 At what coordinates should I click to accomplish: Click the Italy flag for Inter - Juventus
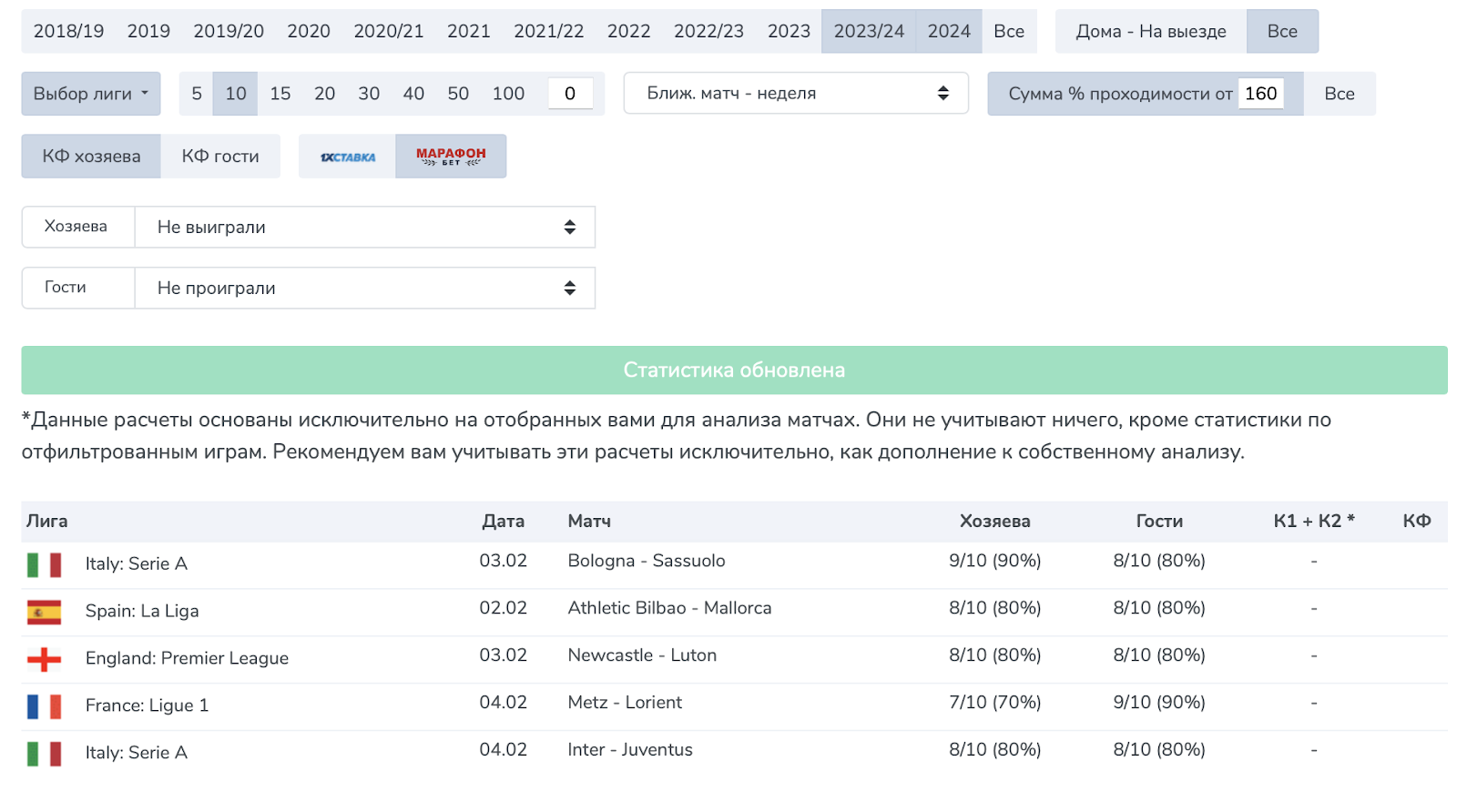click(44, 754)
